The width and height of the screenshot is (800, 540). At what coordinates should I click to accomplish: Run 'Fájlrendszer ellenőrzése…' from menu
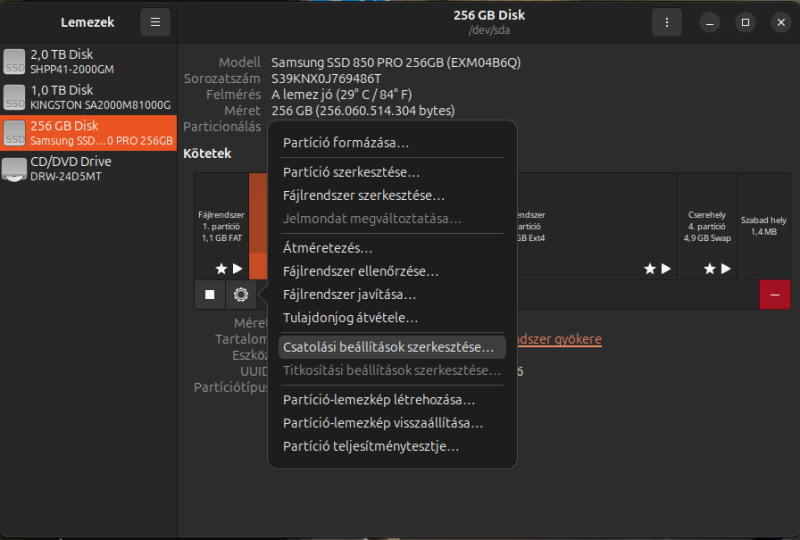pos(361,271)
